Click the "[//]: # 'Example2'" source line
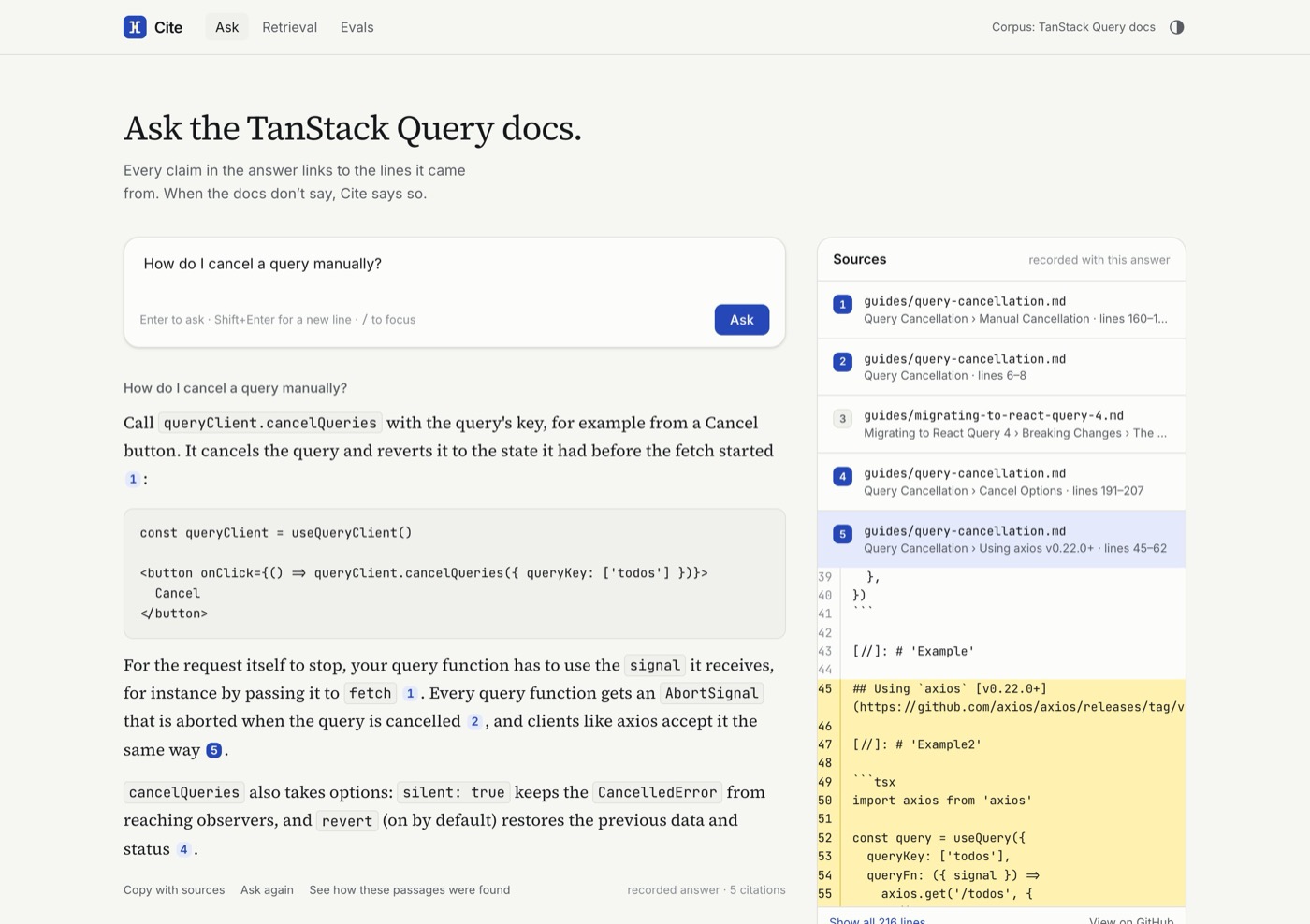Viewport: 1310px width, 924px height. point(917,744)
